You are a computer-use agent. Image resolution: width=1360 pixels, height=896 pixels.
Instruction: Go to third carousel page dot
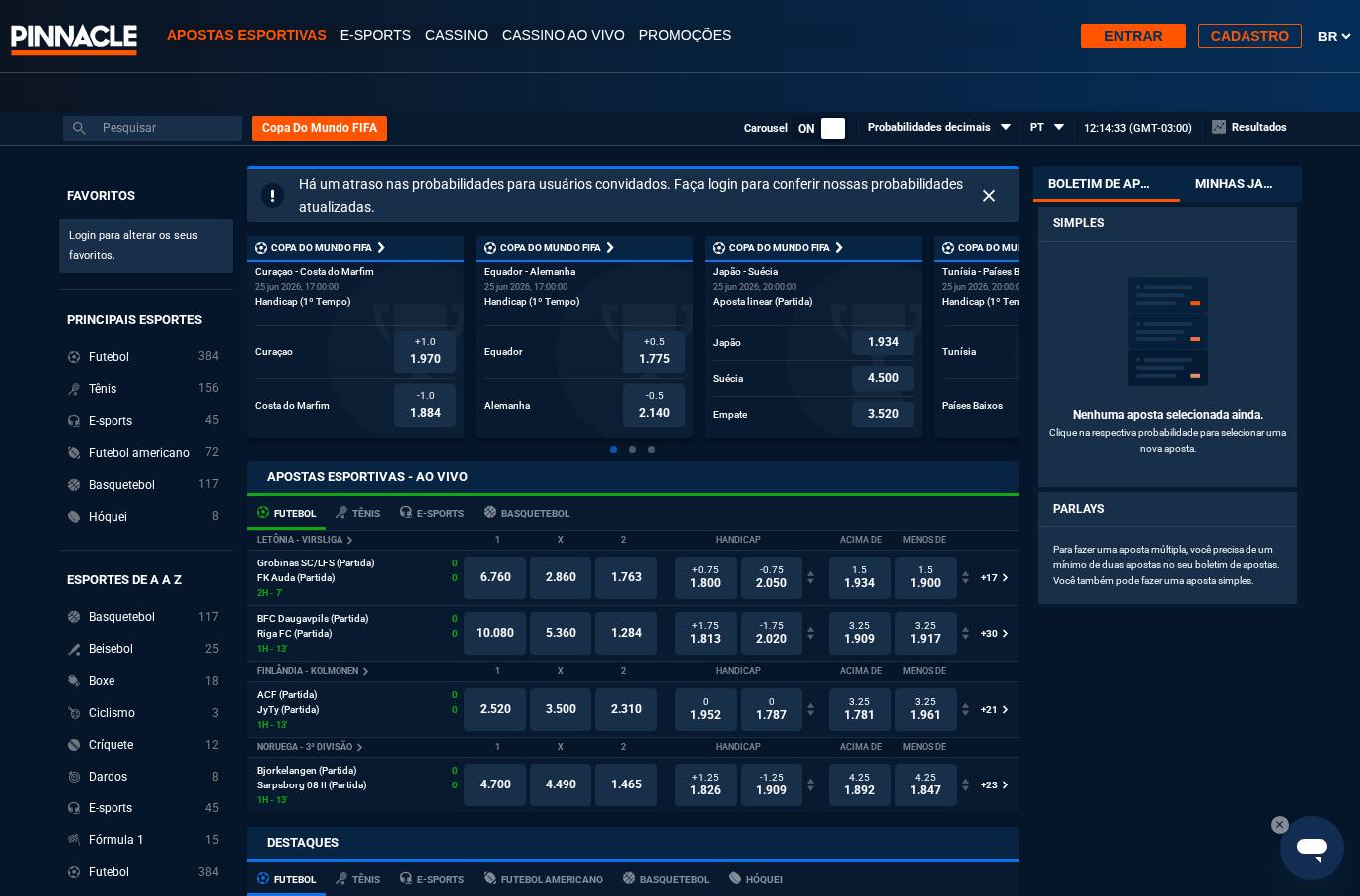click(651, 449)
